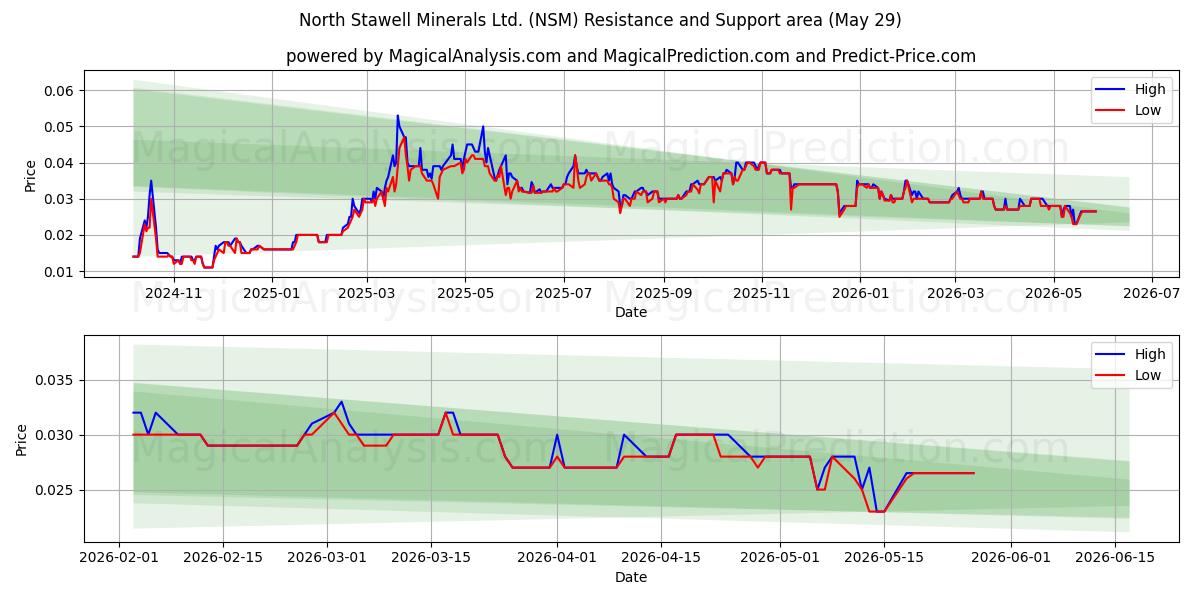
Task: Click the '2026-06-01' lower axis label
Action: point(1010,559)
